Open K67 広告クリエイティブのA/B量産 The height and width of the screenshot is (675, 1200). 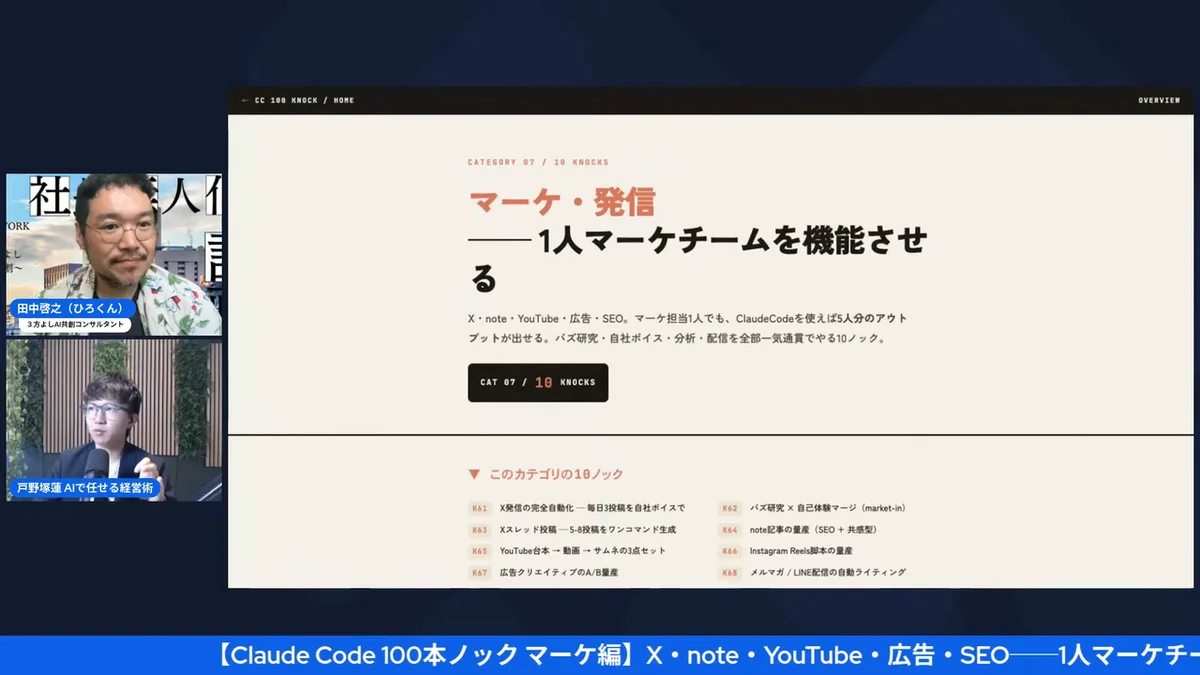(x=543, y=573)
